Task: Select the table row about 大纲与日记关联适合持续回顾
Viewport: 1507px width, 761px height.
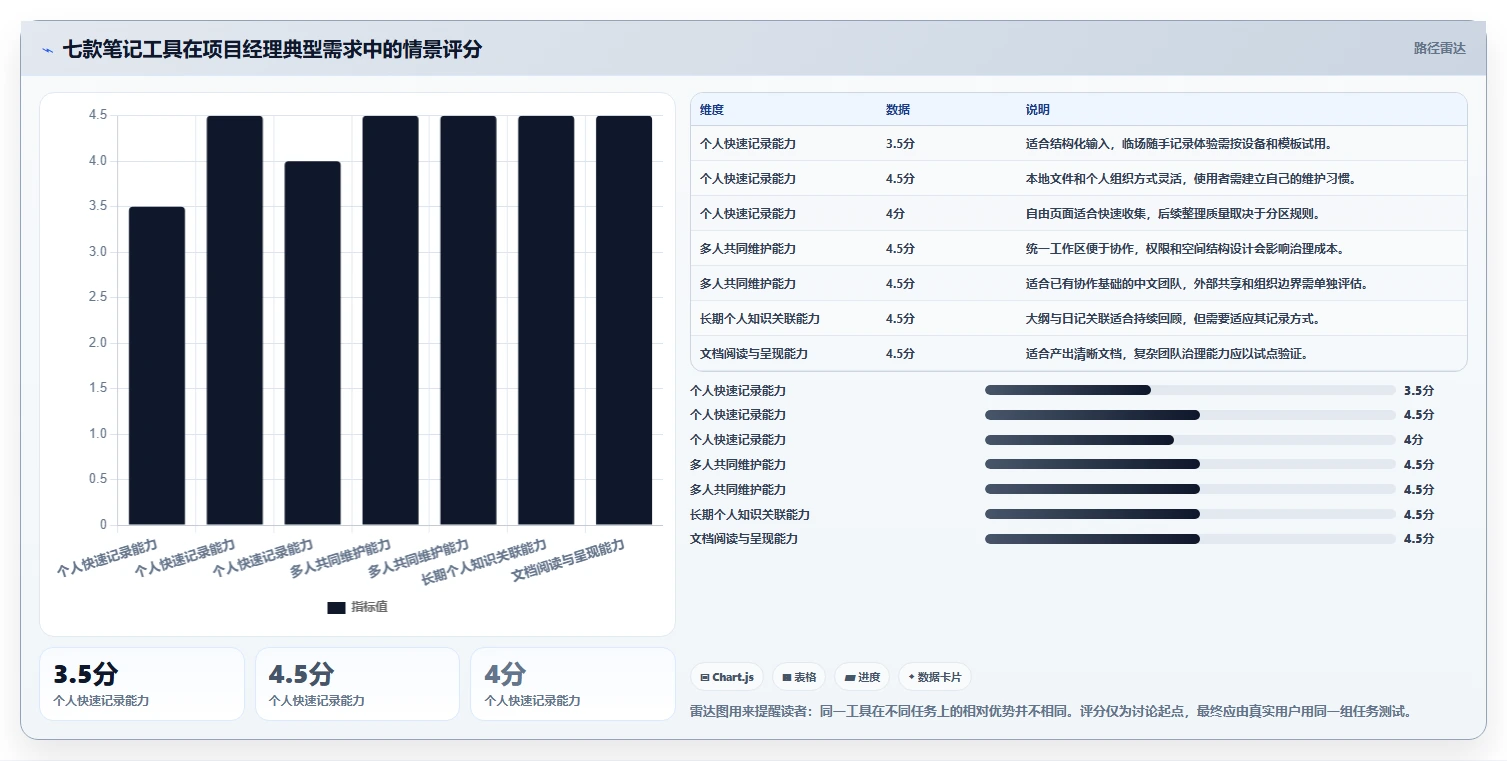Action: [x=1079, y=319]
